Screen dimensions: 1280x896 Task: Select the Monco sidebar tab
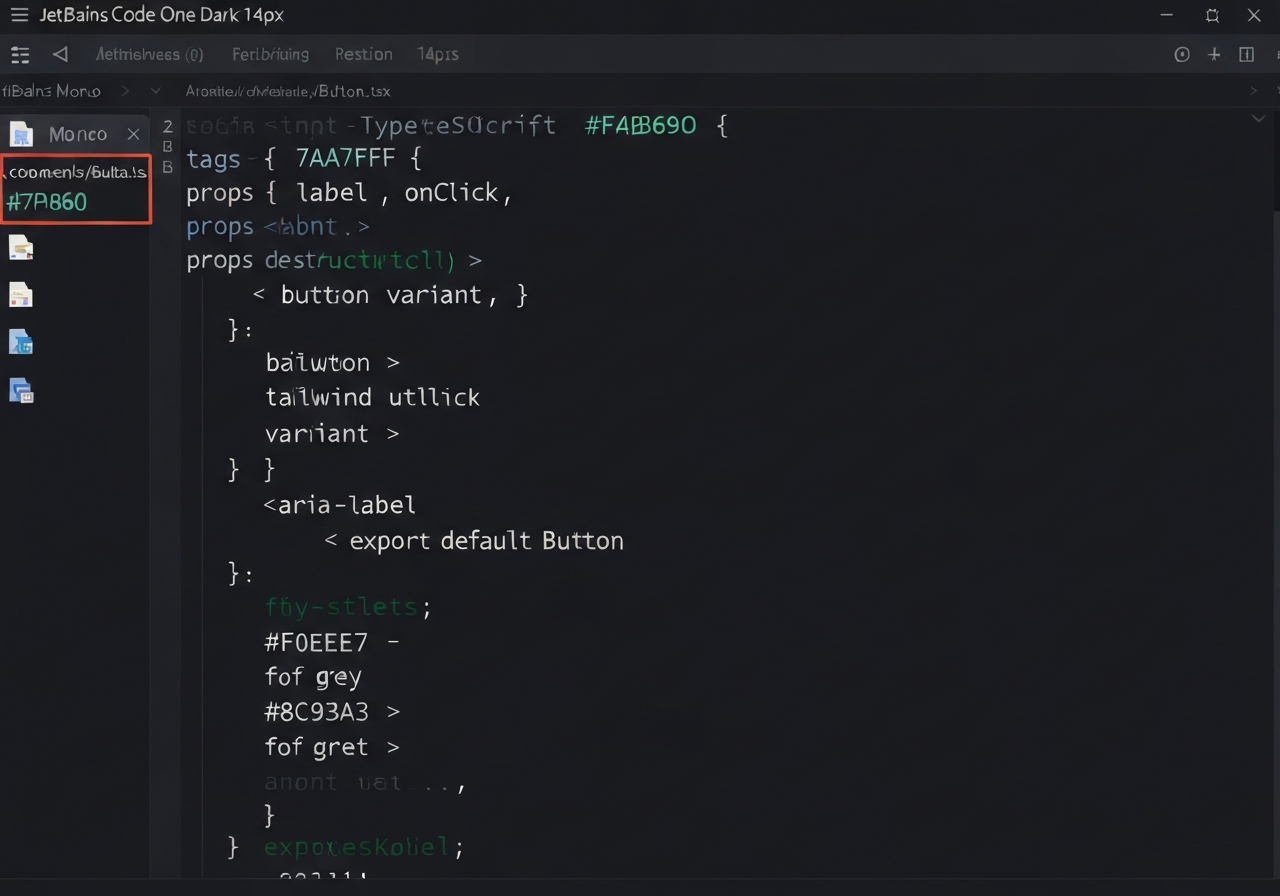[x=76, y=134]
